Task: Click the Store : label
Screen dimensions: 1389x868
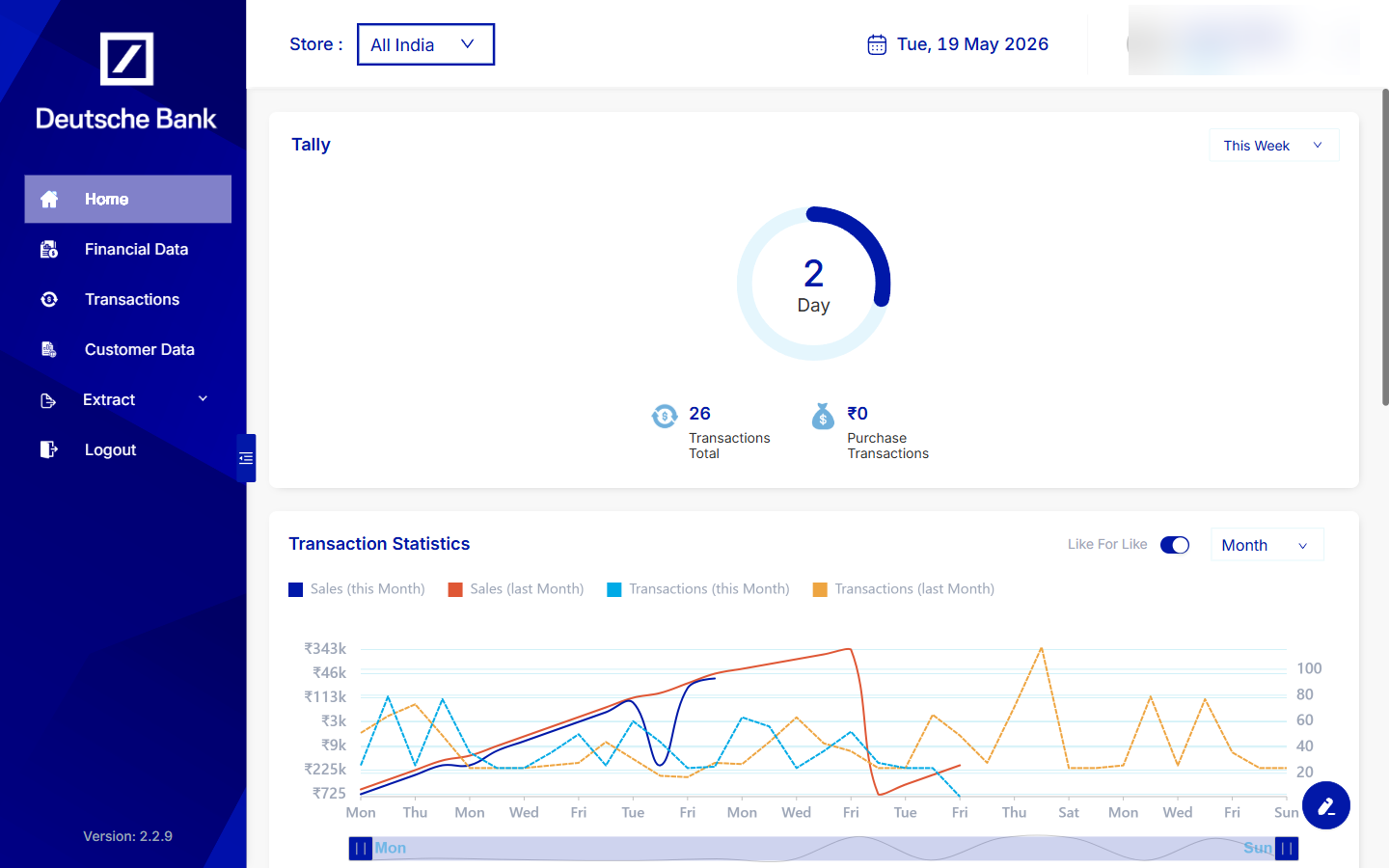Action: point(316,44)
